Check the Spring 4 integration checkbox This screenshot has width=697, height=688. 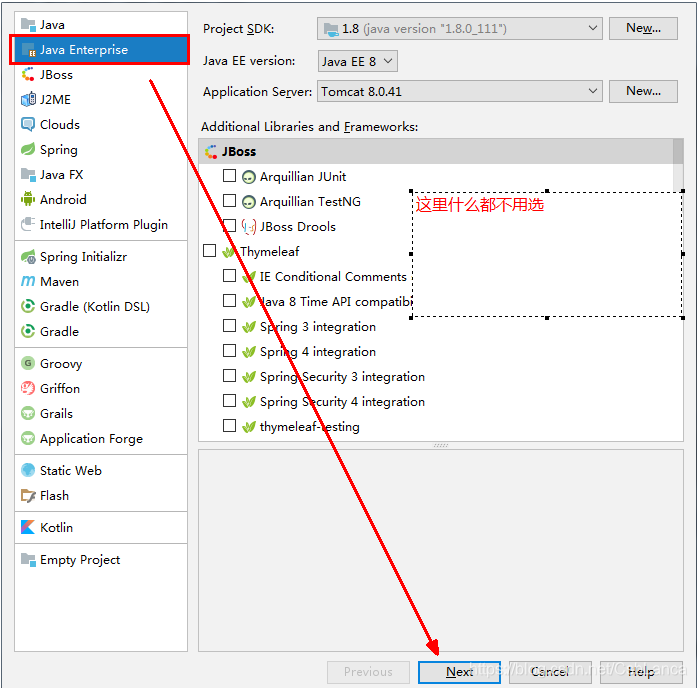tap(229, 351)
